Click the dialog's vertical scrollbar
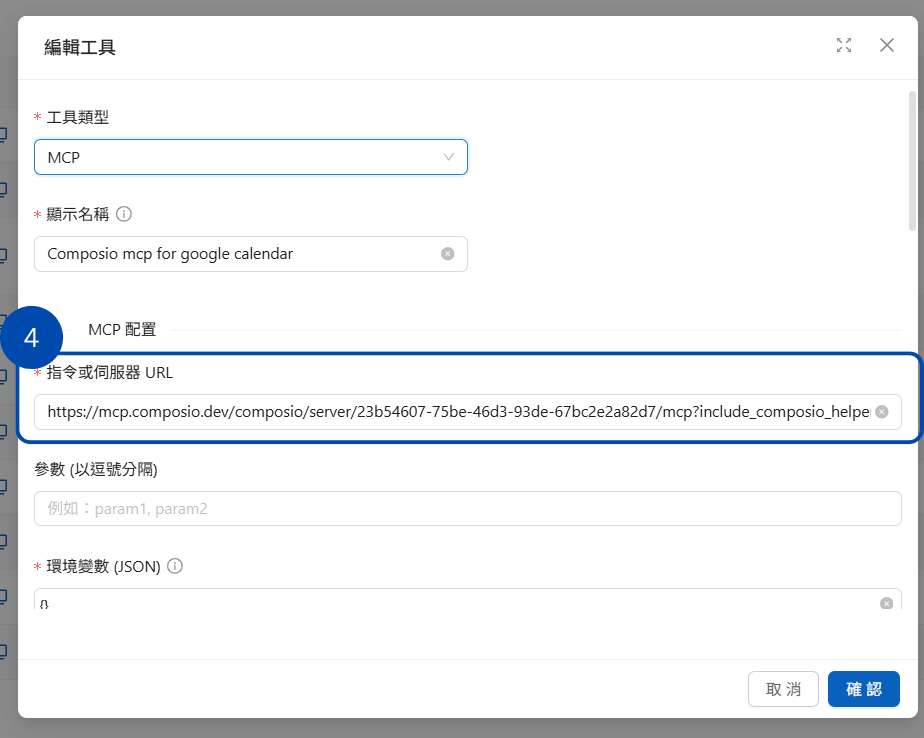924x738 pixels. pyautogui.click(x=911, y=160)
